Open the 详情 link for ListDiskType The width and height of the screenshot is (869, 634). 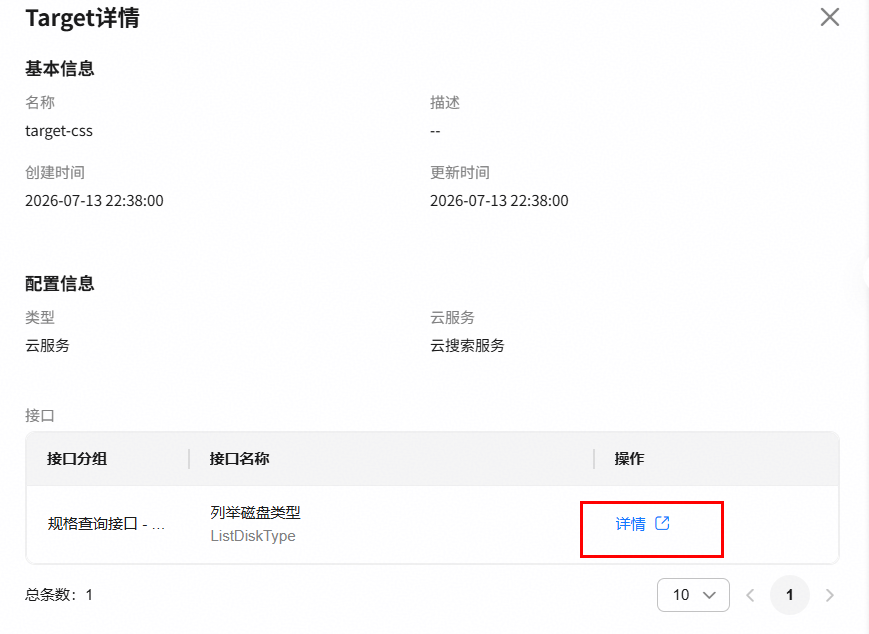pos(631,524)
